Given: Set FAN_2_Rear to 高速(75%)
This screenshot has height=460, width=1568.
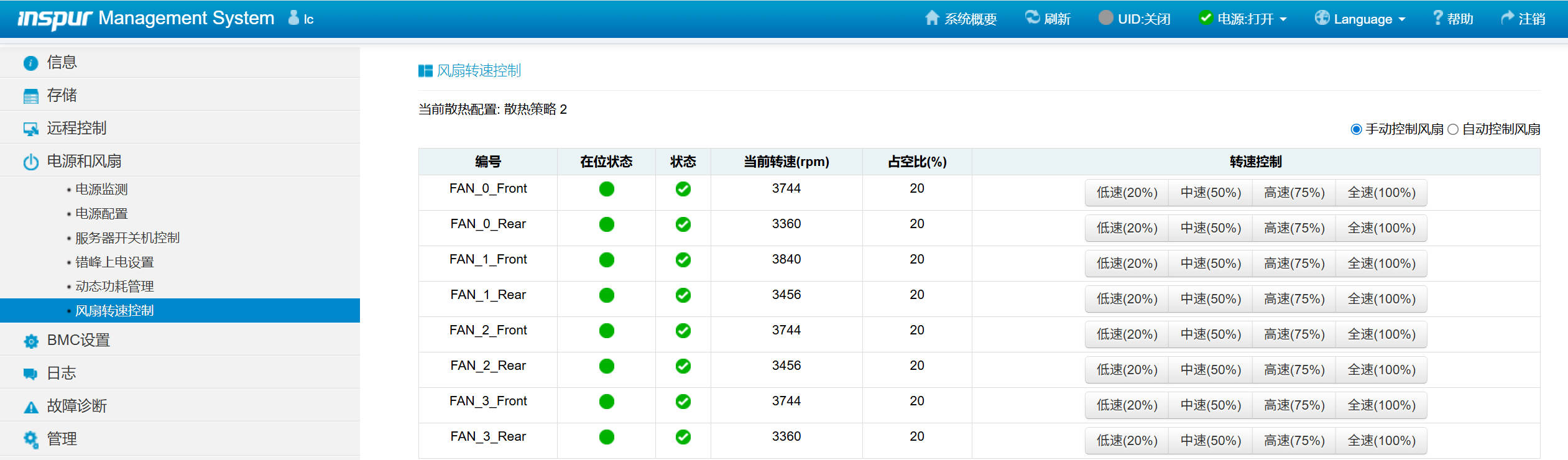Looking at the screenshot, I should pyautogui.click(x=1294, y=370).
